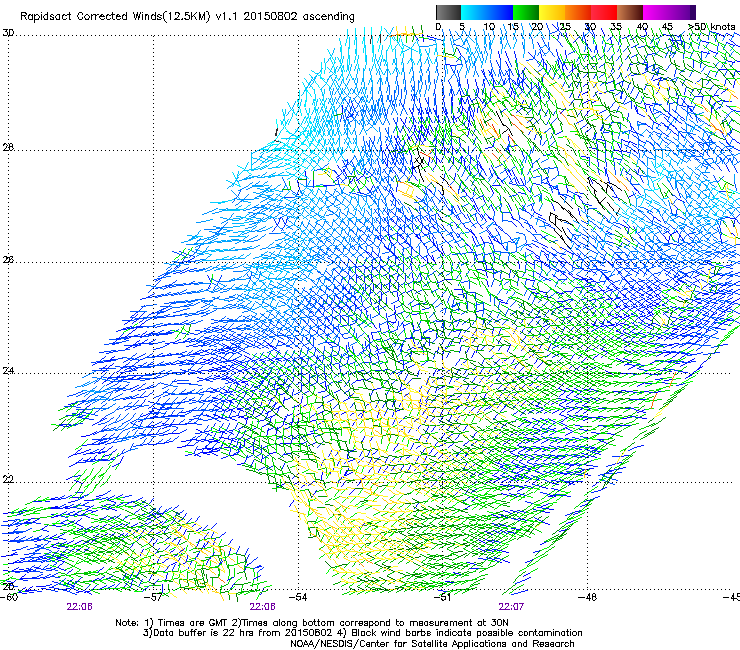This screenshot has height=650, width=740.
Task: Click the magenta 40-45 knots legend segment
Action: click(656, 12)
